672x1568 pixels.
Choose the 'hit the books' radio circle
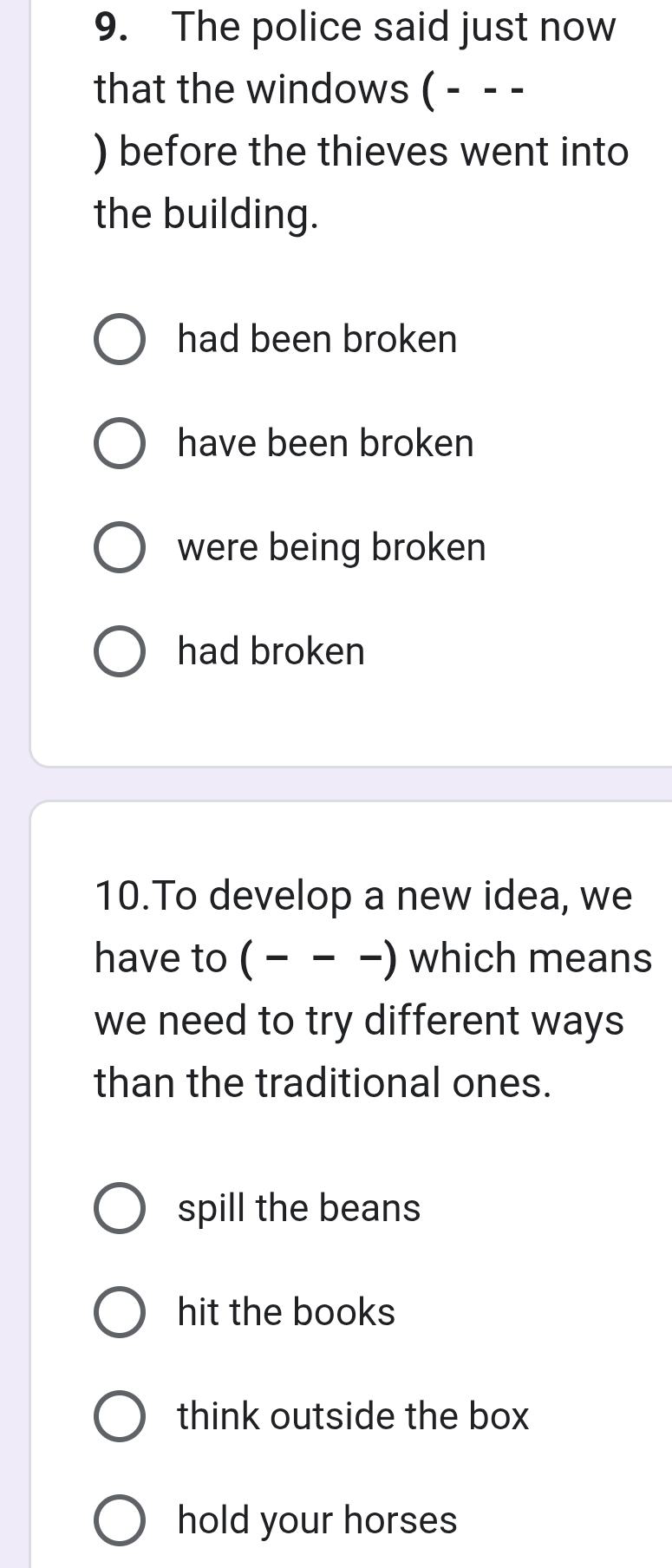(x=119, y=1312)
